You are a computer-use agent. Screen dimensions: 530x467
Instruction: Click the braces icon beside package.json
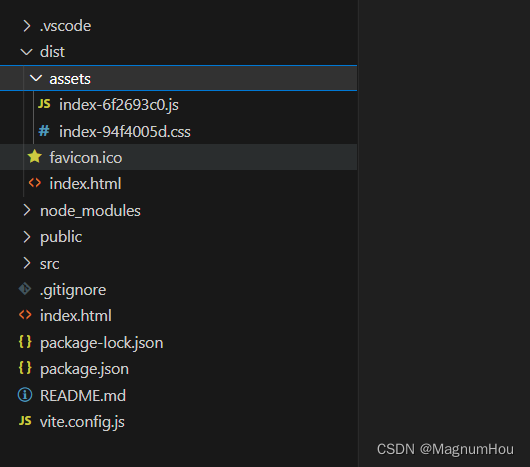point(25,368)
